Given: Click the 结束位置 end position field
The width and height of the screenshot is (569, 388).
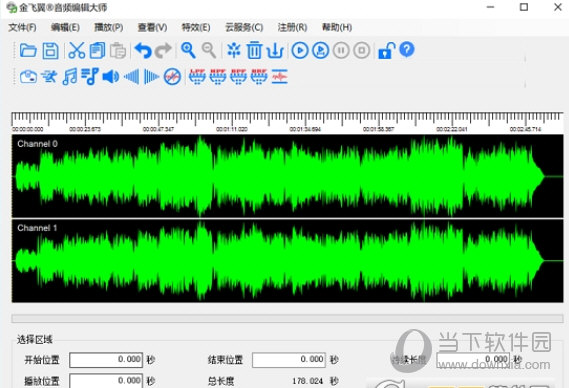Looking at the screenshot, I should tap(289, 360).
